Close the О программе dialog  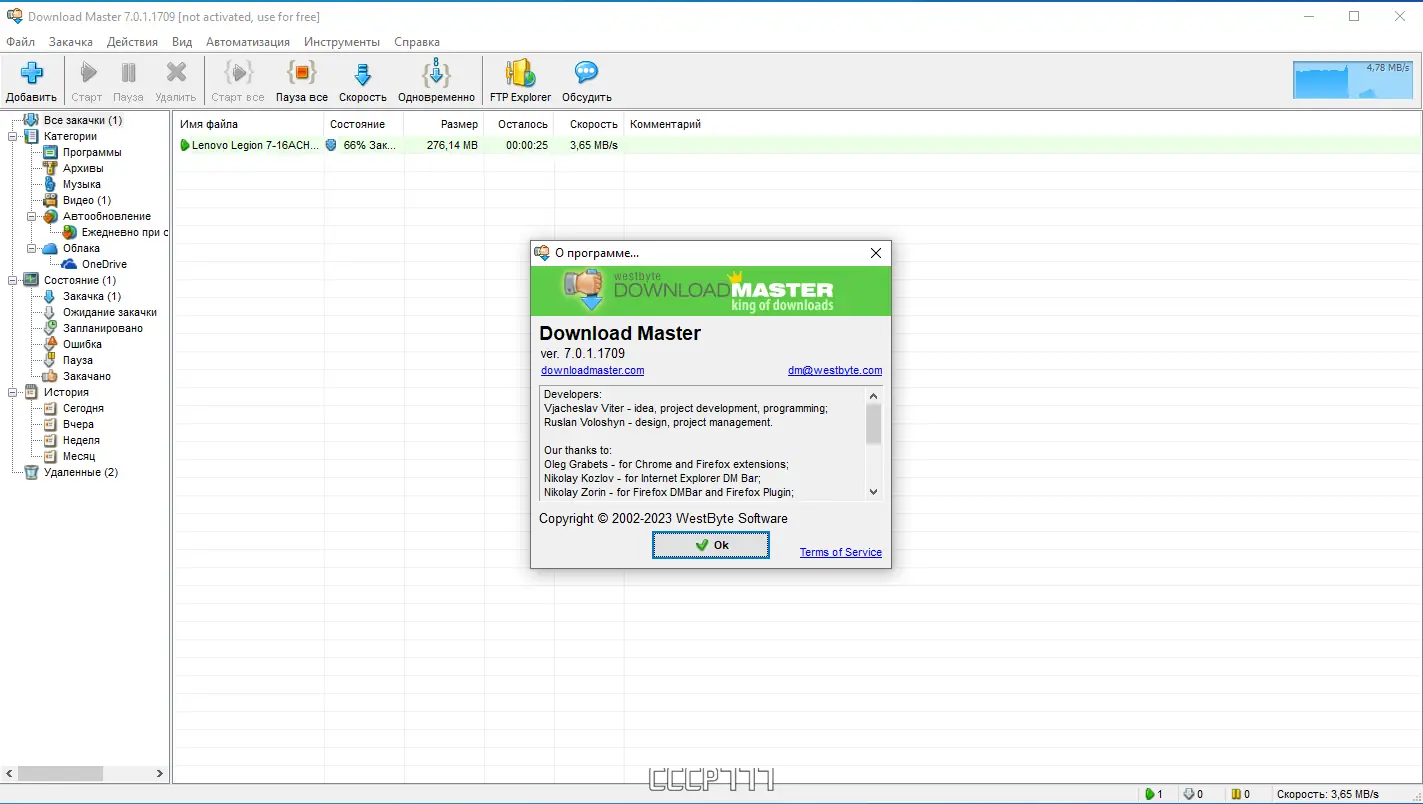(x=876, y=253)
